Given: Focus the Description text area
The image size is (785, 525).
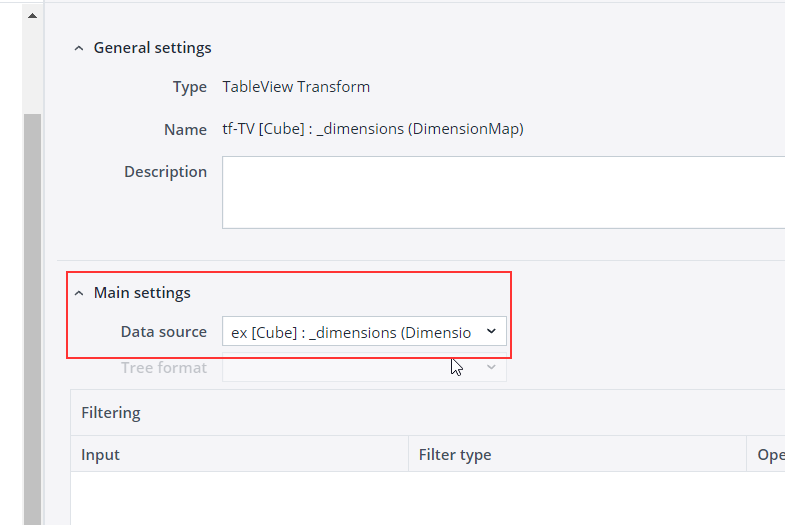Looking at the screenshot, I should tap(500, 192).
